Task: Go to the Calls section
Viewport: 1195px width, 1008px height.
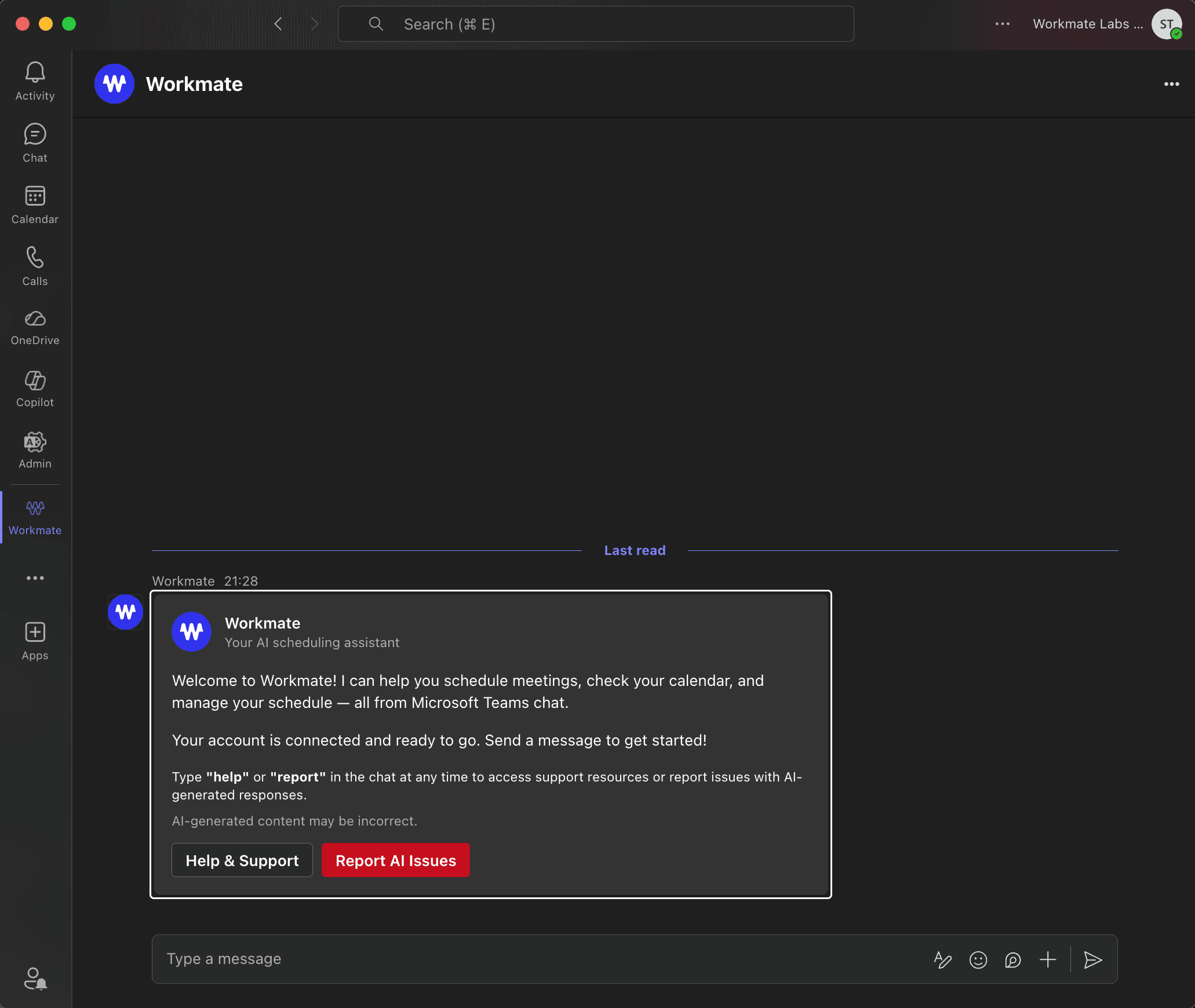Action: [35, 266]
